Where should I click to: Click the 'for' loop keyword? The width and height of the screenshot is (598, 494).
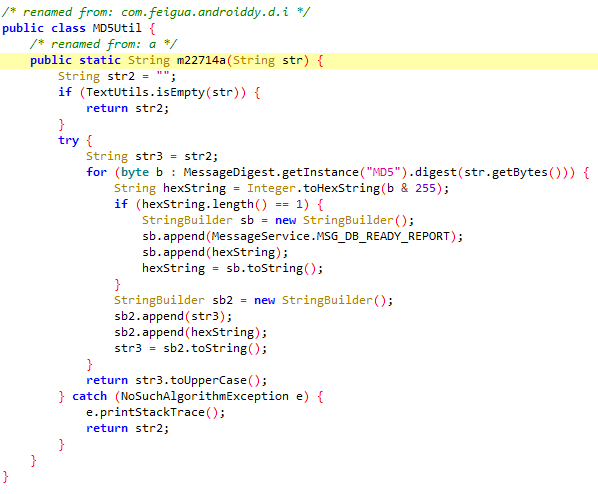pos(96,172)
